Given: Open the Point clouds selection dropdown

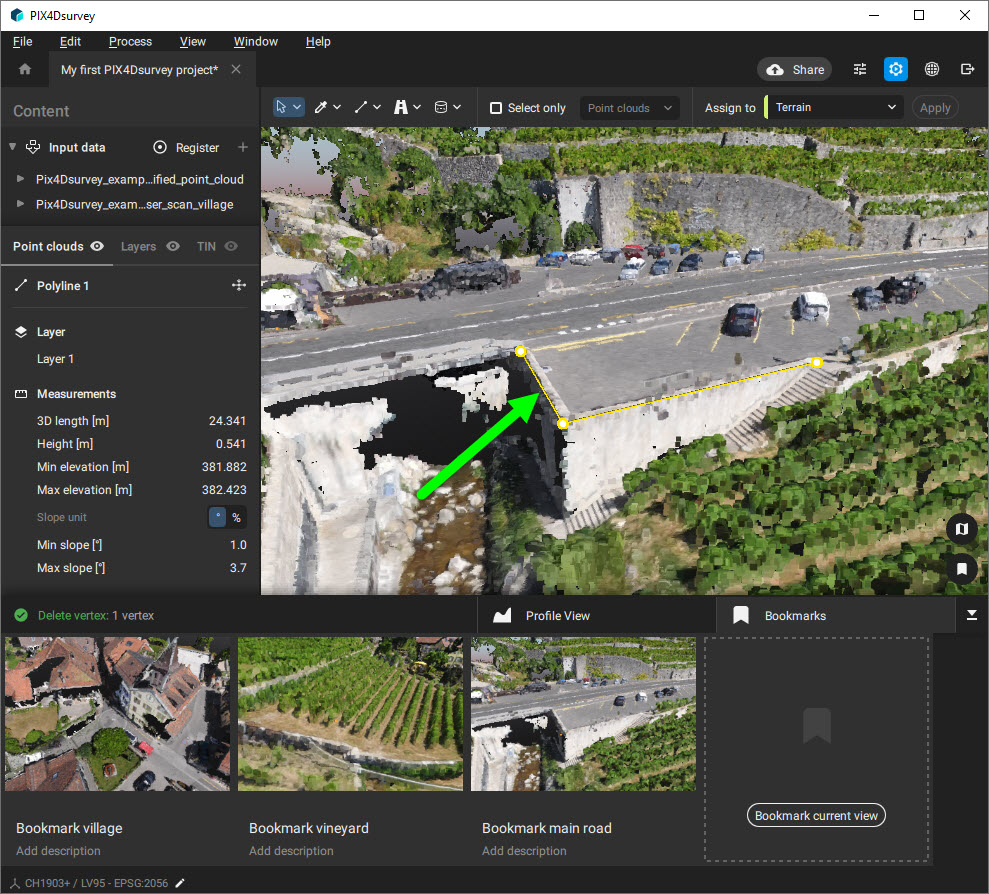Looking at the screenshot, I should 629,107.
